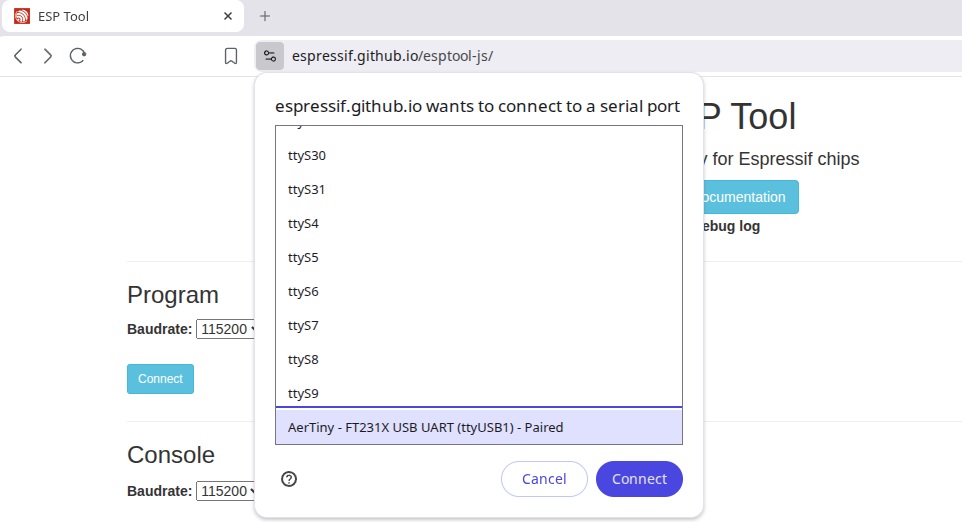Screen dimensions: 962x522
Task: Click the Program section Connect button
Action: 160,379
